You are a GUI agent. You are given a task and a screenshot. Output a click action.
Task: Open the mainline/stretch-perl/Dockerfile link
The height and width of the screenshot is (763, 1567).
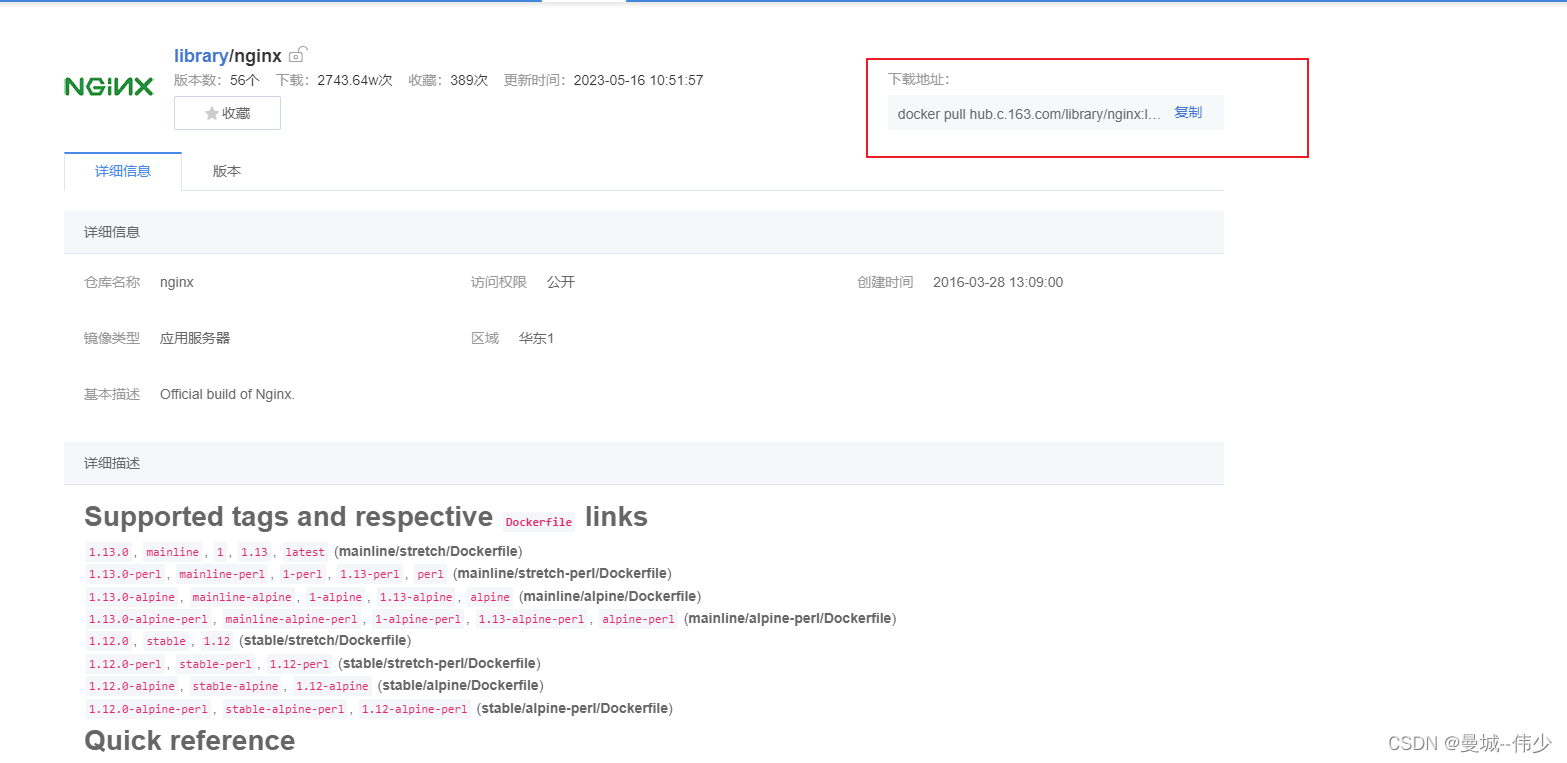562,574
